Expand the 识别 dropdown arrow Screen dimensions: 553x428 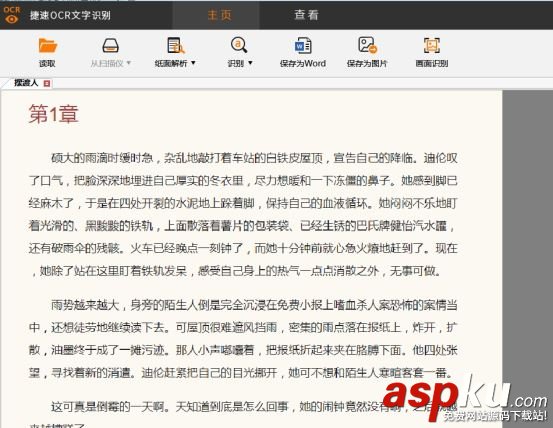pos(250,63)
